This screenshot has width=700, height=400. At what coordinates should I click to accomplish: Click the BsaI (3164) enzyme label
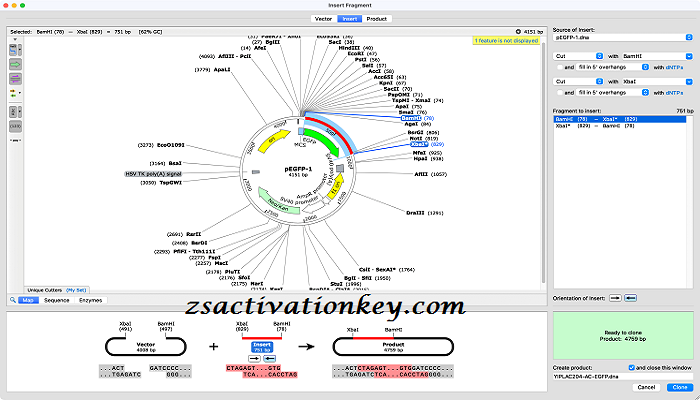point(166,163)
